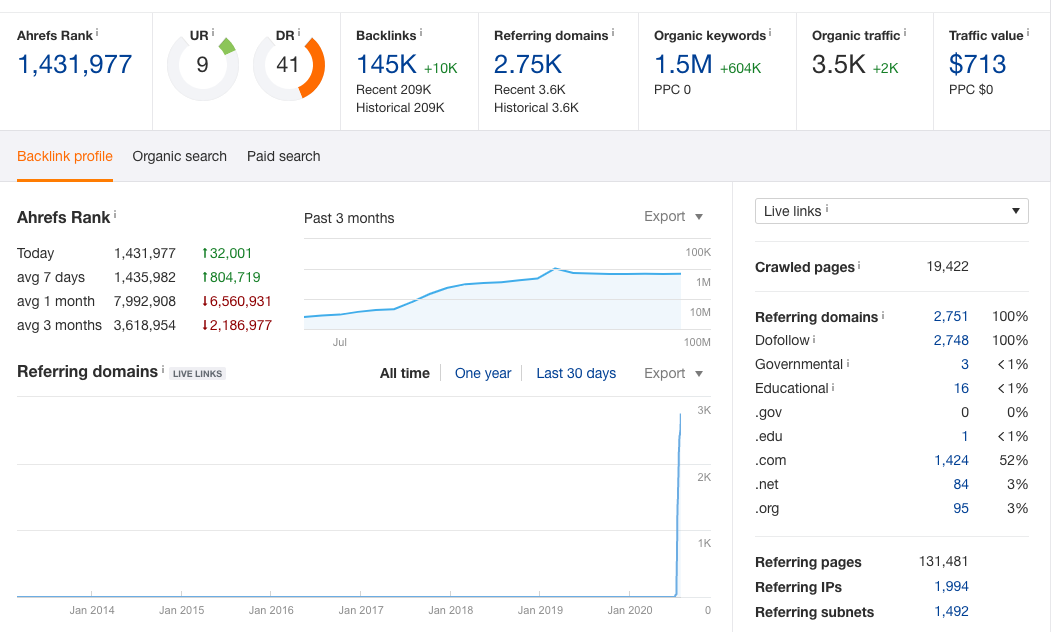Image resolution: width=1063 pixels, height=632 pixels.
Task: Click info icon beside Governmental row
Action: pos(847,363)
